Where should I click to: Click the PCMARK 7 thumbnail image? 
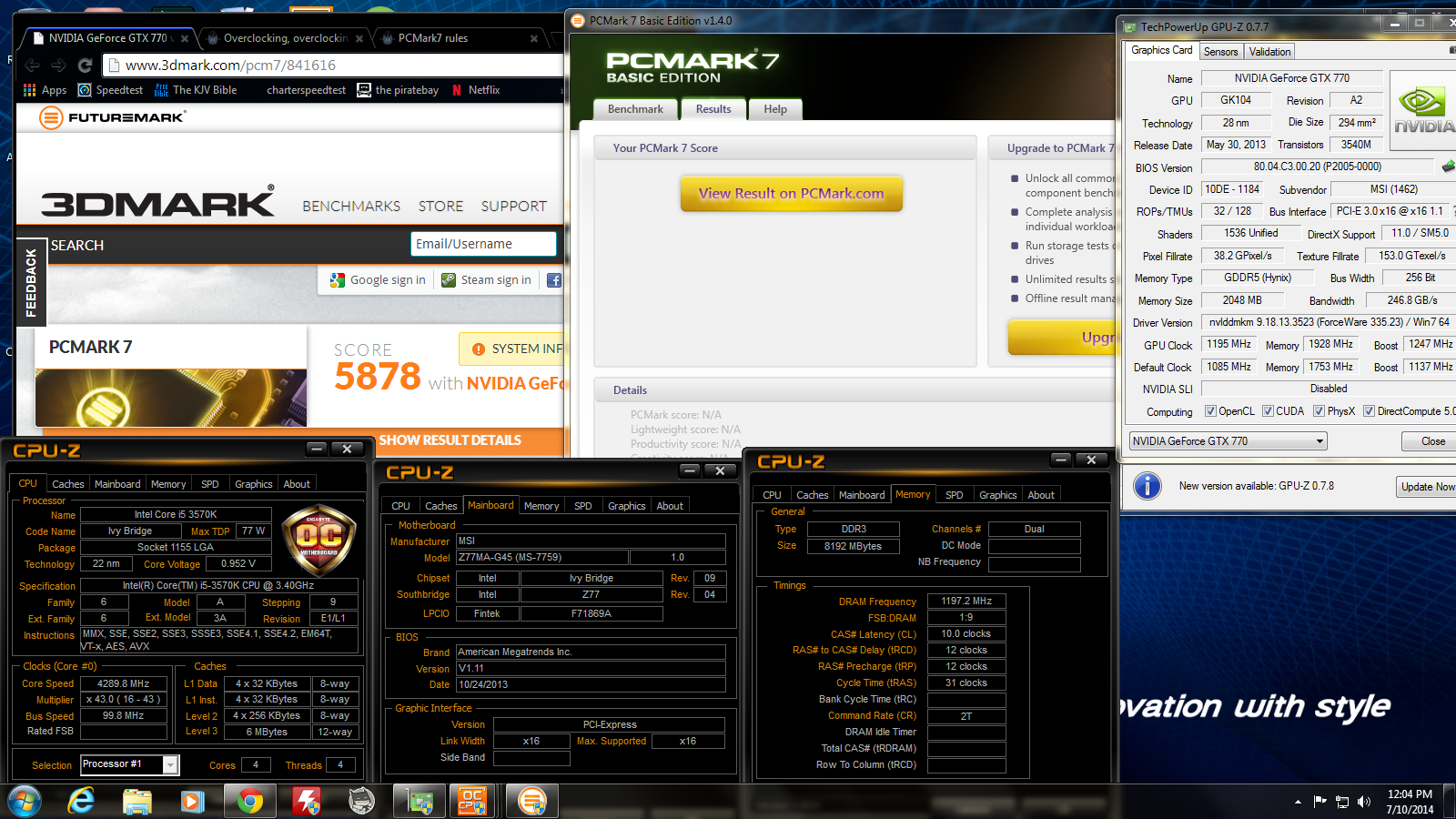click(171, 398)
